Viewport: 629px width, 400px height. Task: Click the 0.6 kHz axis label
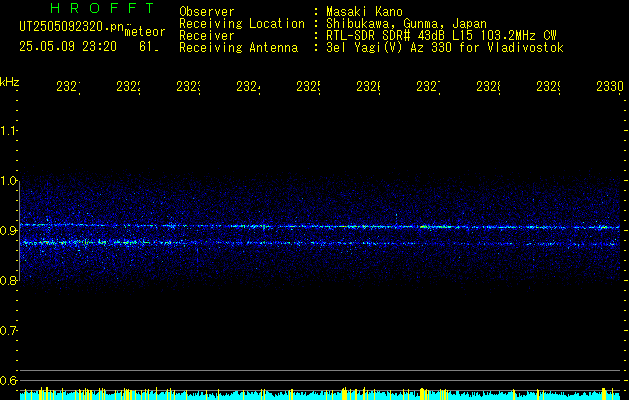tap(8, 380)
